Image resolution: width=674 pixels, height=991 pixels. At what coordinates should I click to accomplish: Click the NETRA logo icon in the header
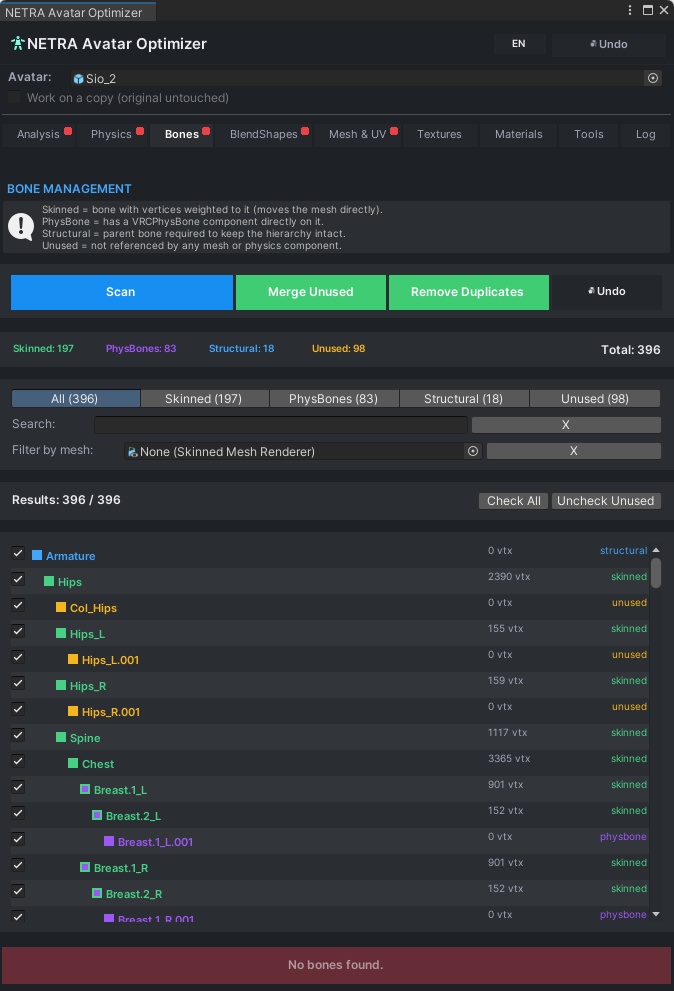(18, 44)
